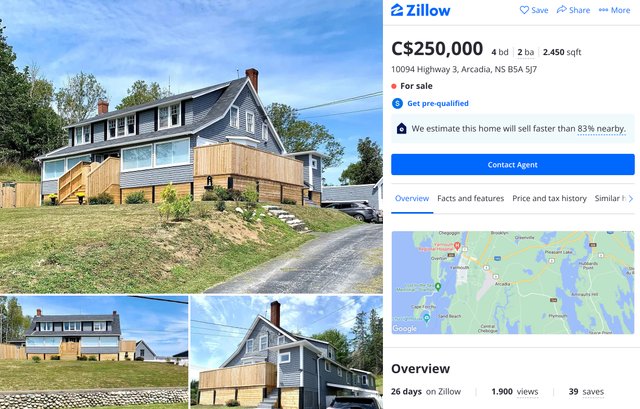This screenshot has height=409, width=640.
Task: Click the house icon in estimate banner
Action: coord(402,129)
